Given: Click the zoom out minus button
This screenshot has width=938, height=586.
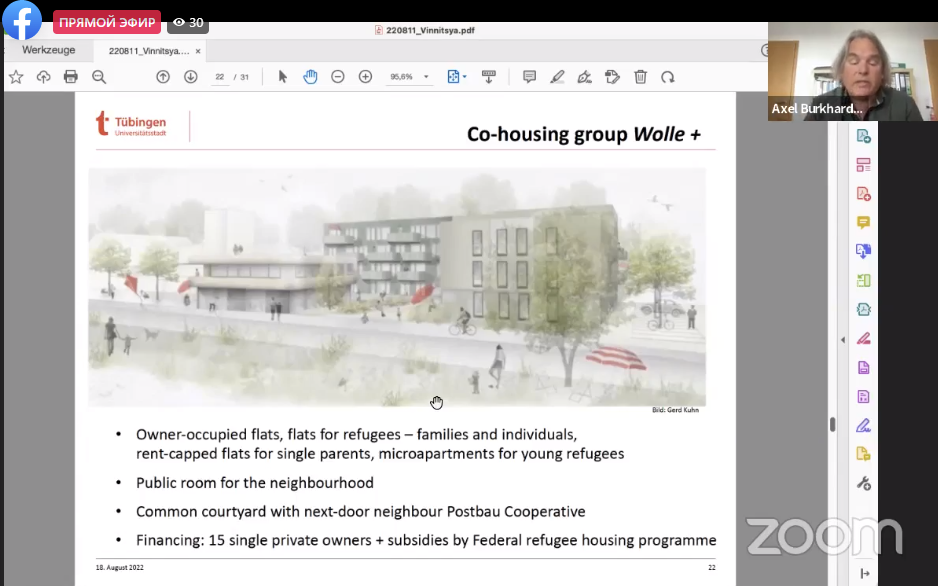Looking at the screenshot, I should [338, 77].
